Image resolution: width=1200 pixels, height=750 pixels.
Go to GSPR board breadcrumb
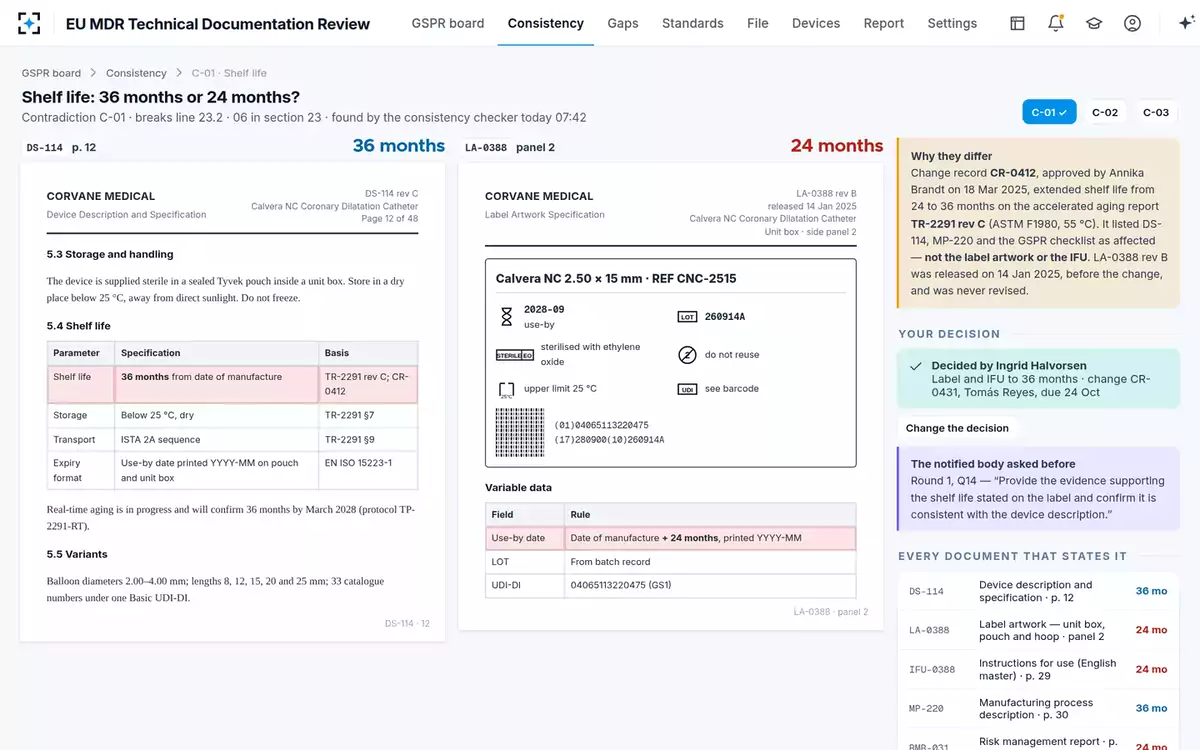coord(51,73)
